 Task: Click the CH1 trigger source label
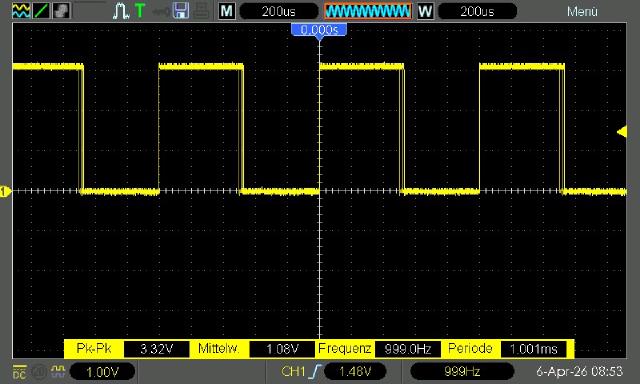293,371
